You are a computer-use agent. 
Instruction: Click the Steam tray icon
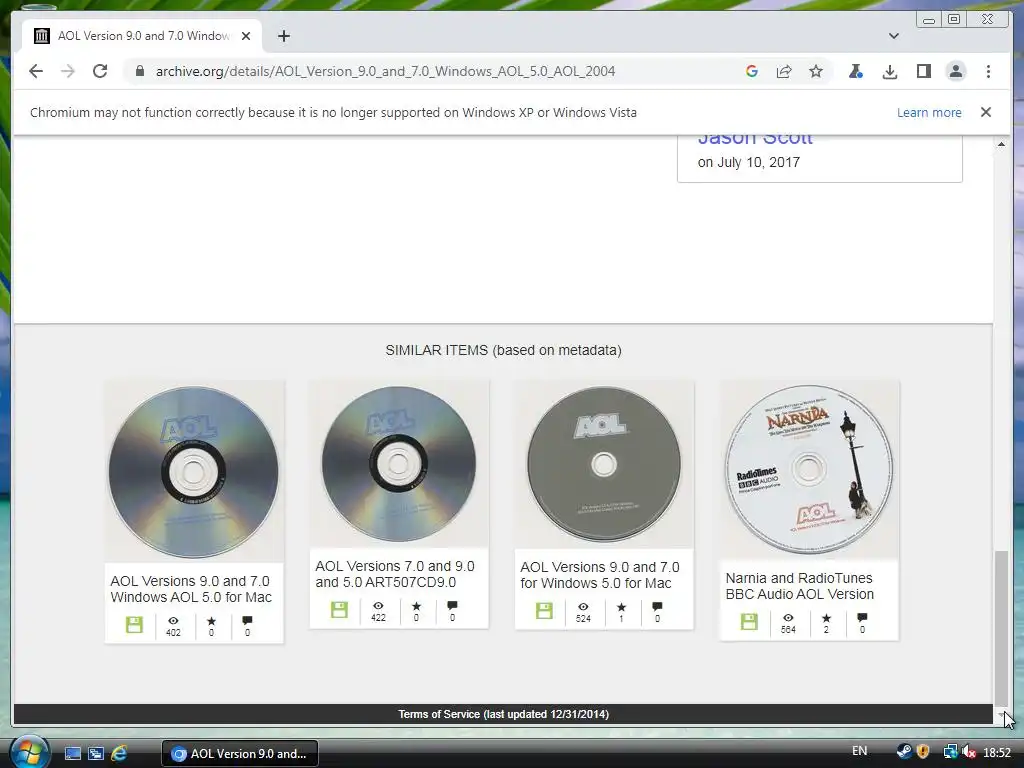coord(904,752)
